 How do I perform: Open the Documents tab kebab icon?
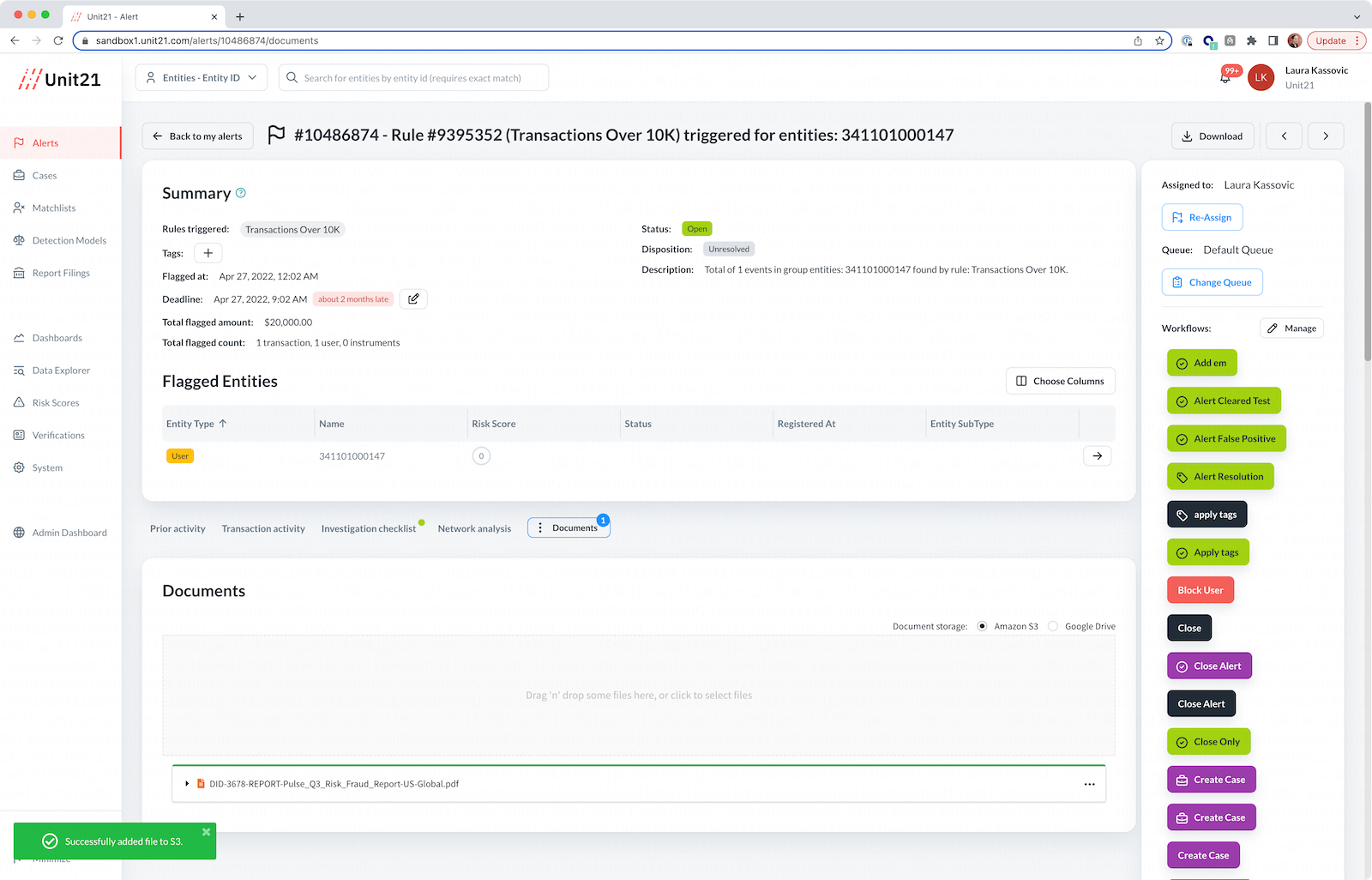540,528
